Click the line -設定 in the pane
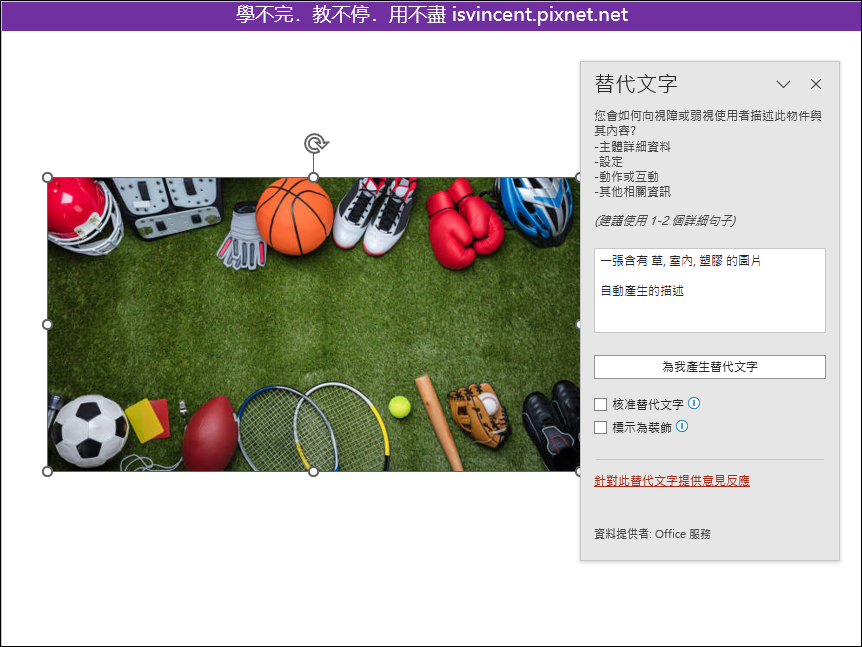Viewport: 862px width, 647px height. click(x=609, y=162)
